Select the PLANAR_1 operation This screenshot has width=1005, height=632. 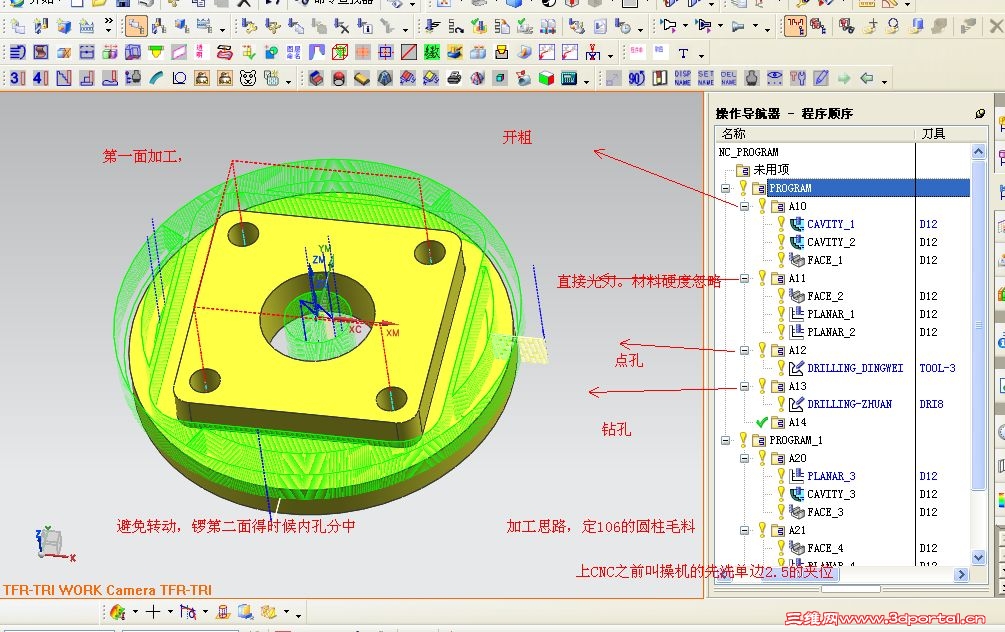(830, 314)
